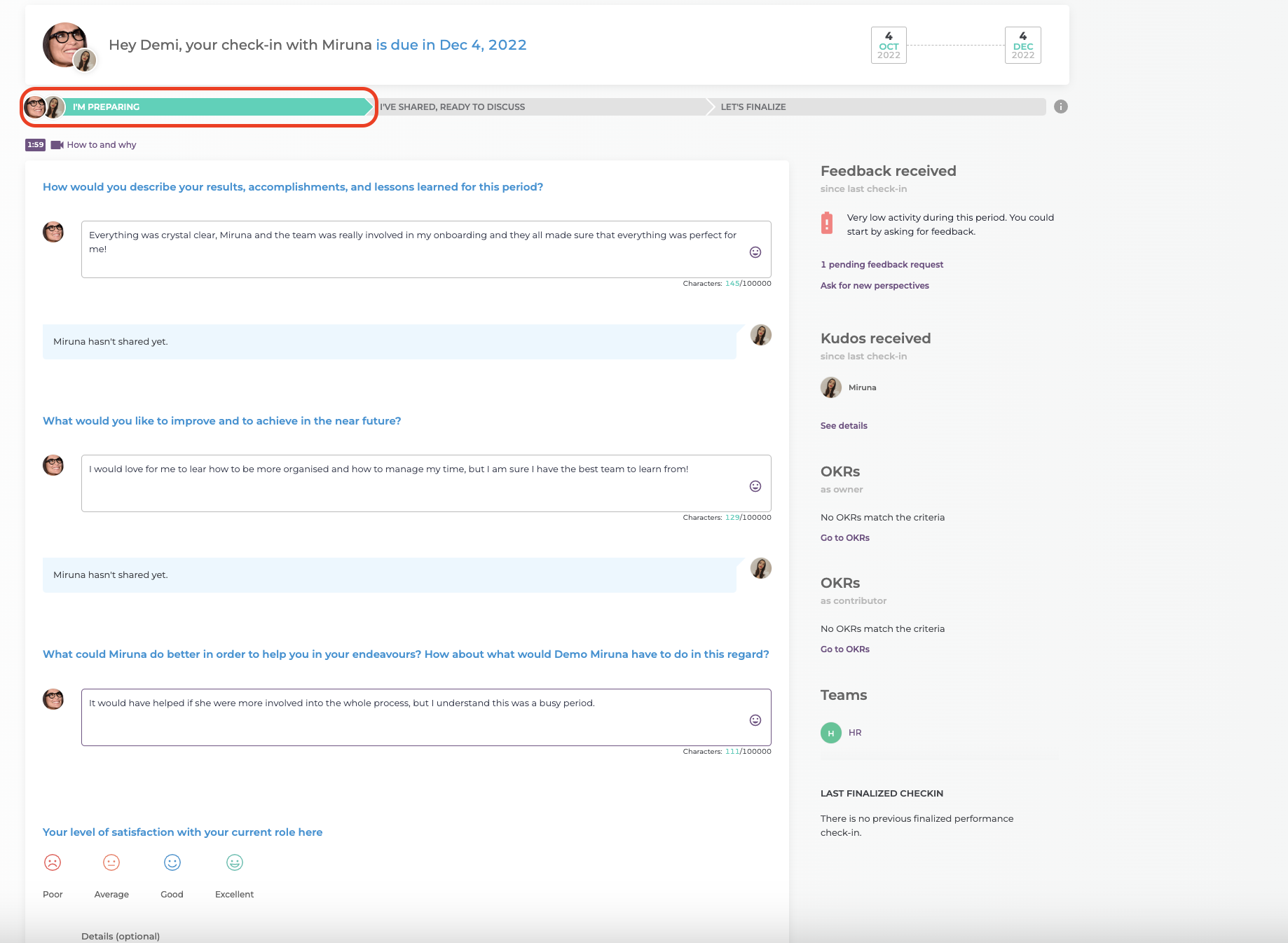This screenshot has width=1288, height=943.
Task: Edit the results and accomplishments answer field
Action: tap(426, 249)
